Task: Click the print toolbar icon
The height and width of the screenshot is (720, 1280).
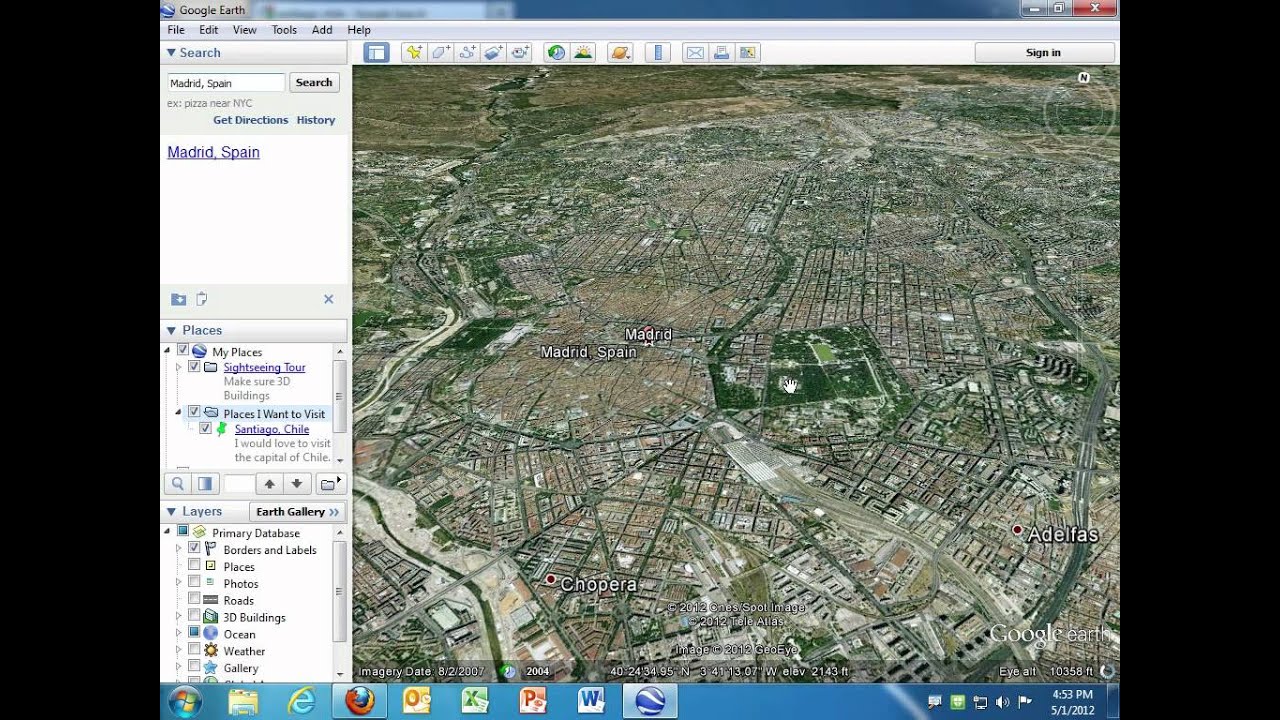Action: point(721,53)
